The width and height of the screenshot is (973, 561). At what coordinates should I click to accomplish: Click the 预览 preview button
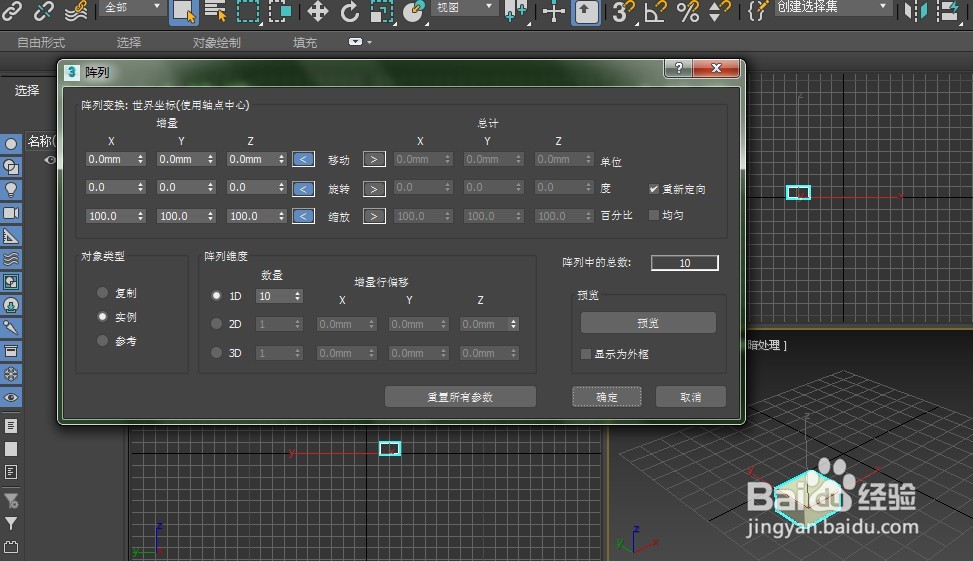click(648, 323)
